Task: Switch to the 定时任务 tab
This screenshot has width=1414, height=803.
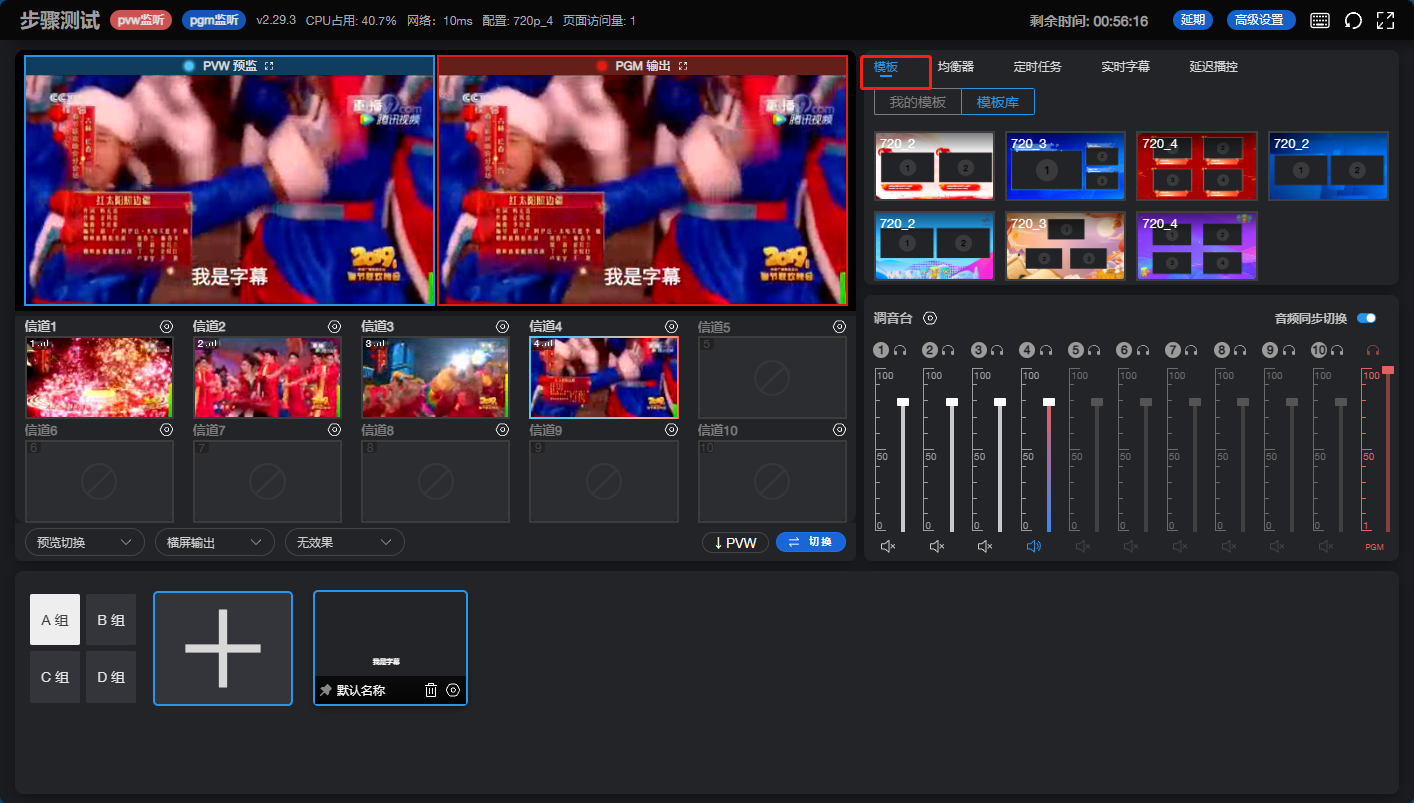Action: coord(1038,67)
